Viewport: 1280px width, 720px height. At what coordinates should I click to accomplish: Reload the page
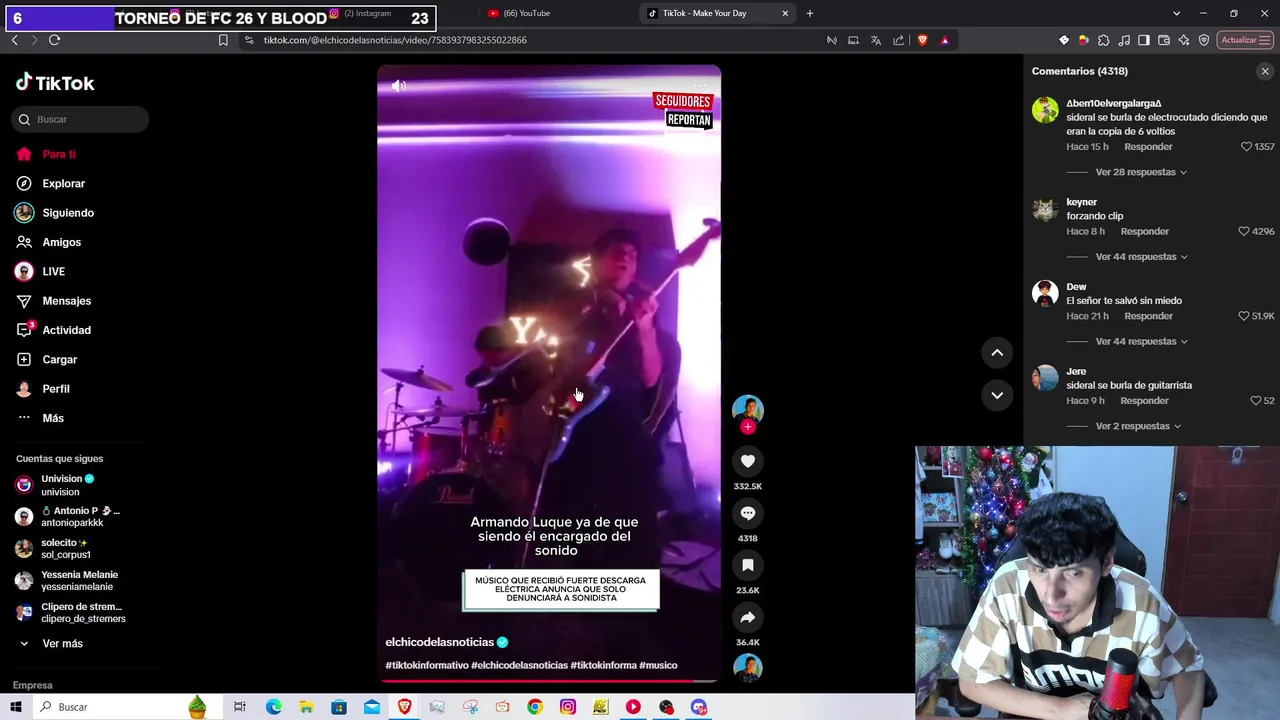54,40
